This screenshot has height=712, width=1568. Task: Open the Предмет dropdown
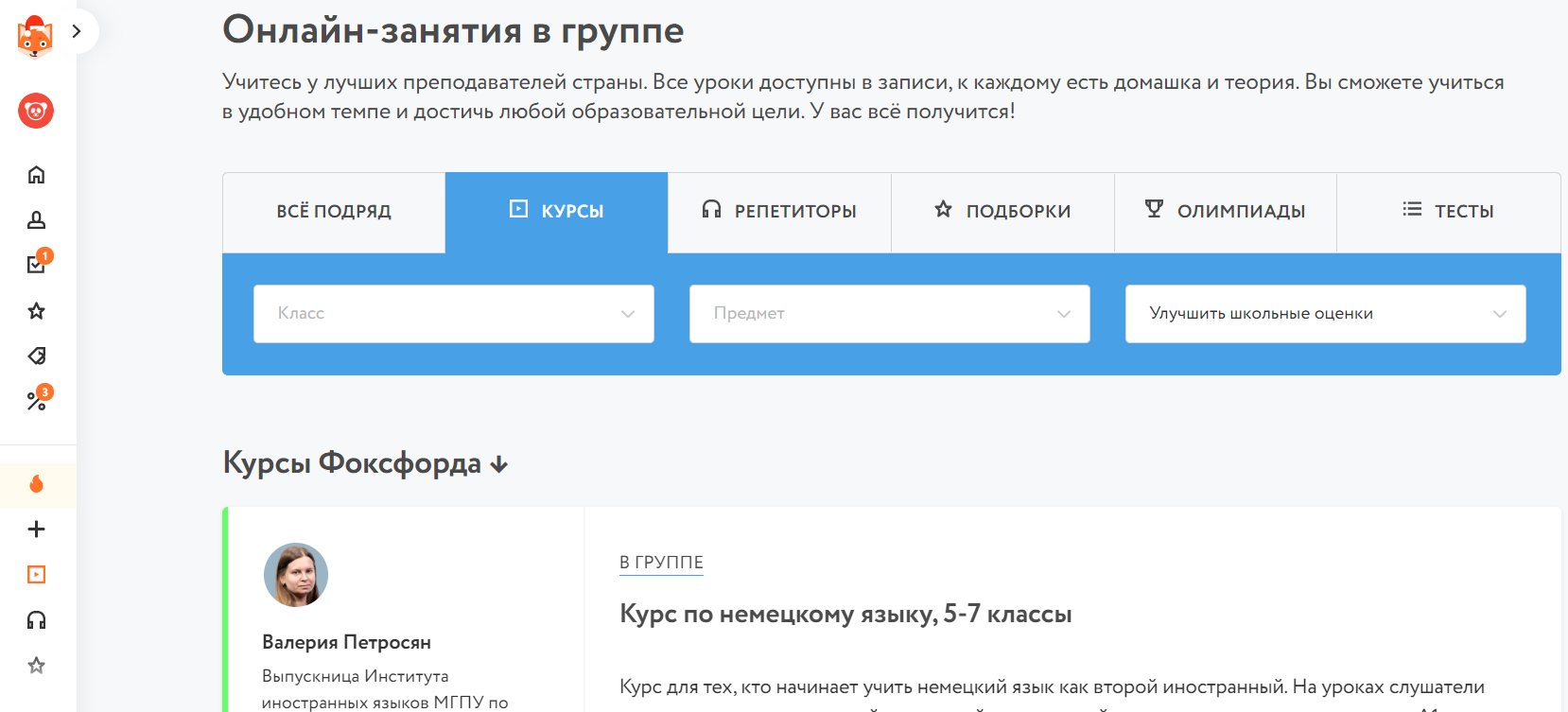[890, 314]
